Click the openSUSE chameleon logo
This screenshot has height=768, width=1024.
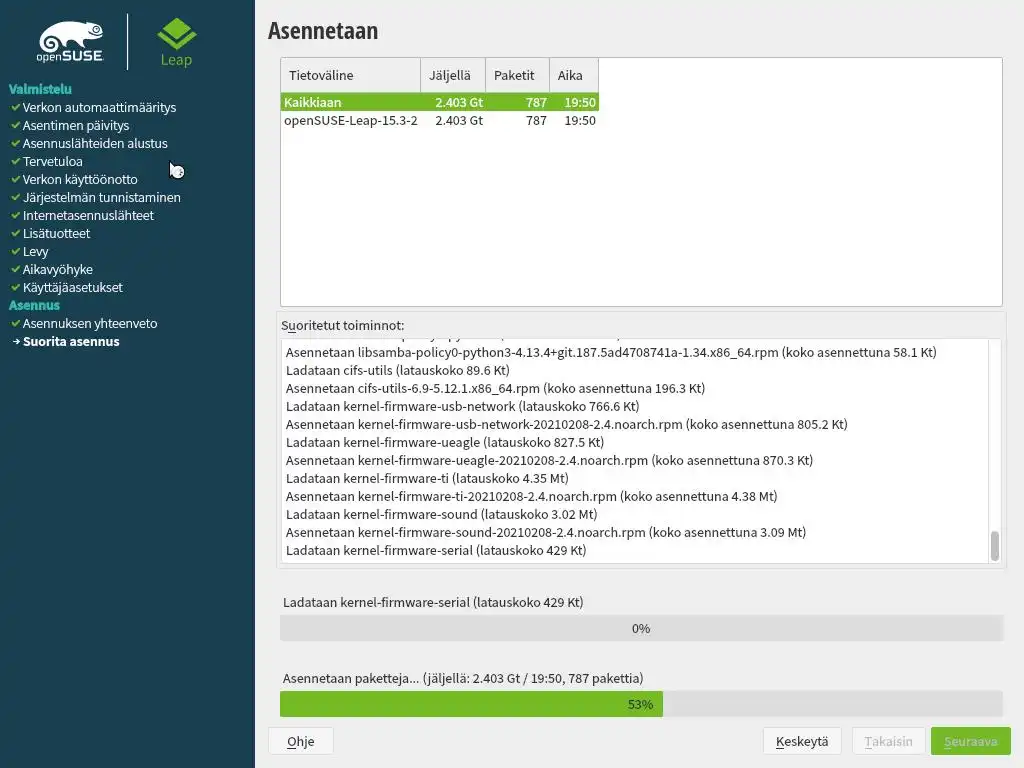coord(71,42)
